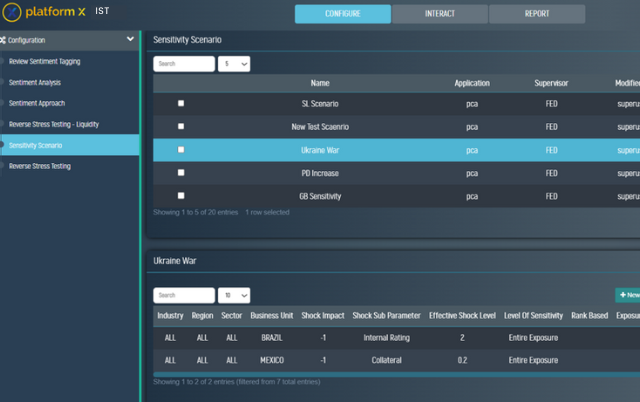
Task: Toggle the PD Increase checkbox
Action: pyautogui.click(x=181, y=172)
